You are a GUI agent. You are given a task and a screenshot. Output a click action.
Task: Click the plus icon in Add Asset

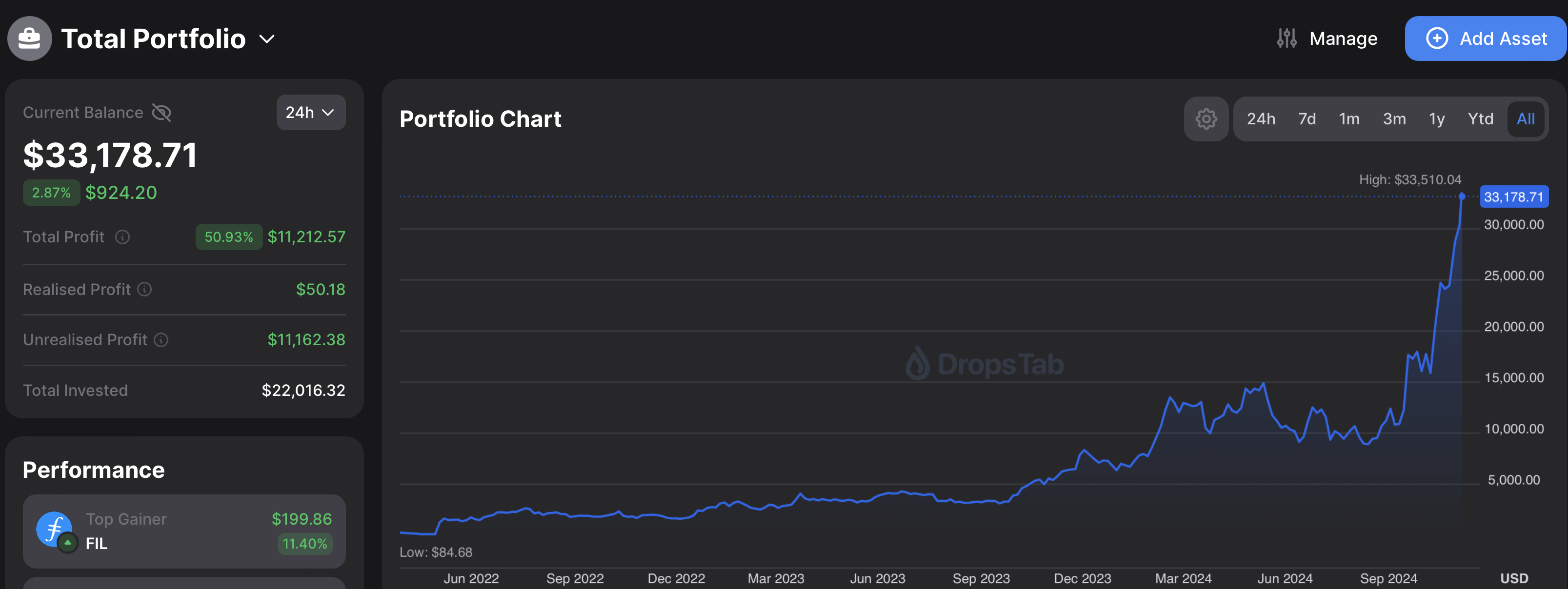click(x=1437, y=39)
